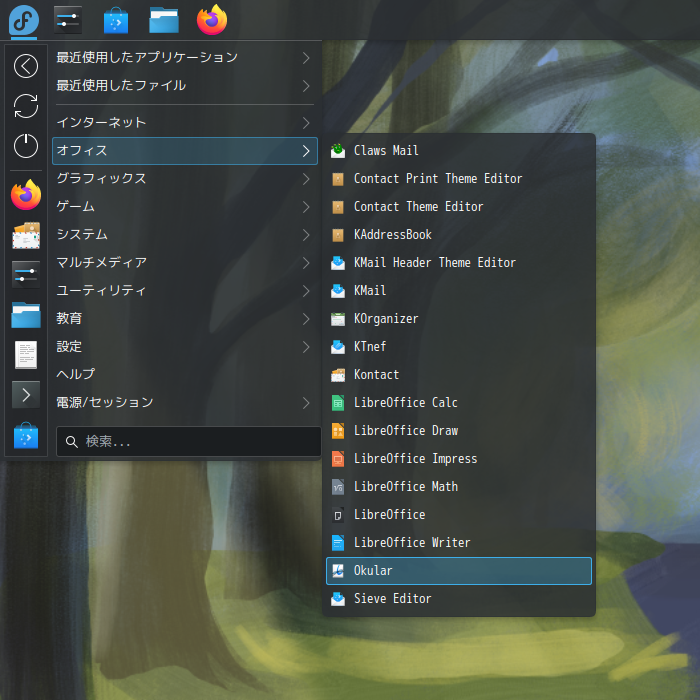This screenshot has width=700, height=700.
Task: Expand the マルチメディア submenu arrow
Action: [x=306, y=263]
